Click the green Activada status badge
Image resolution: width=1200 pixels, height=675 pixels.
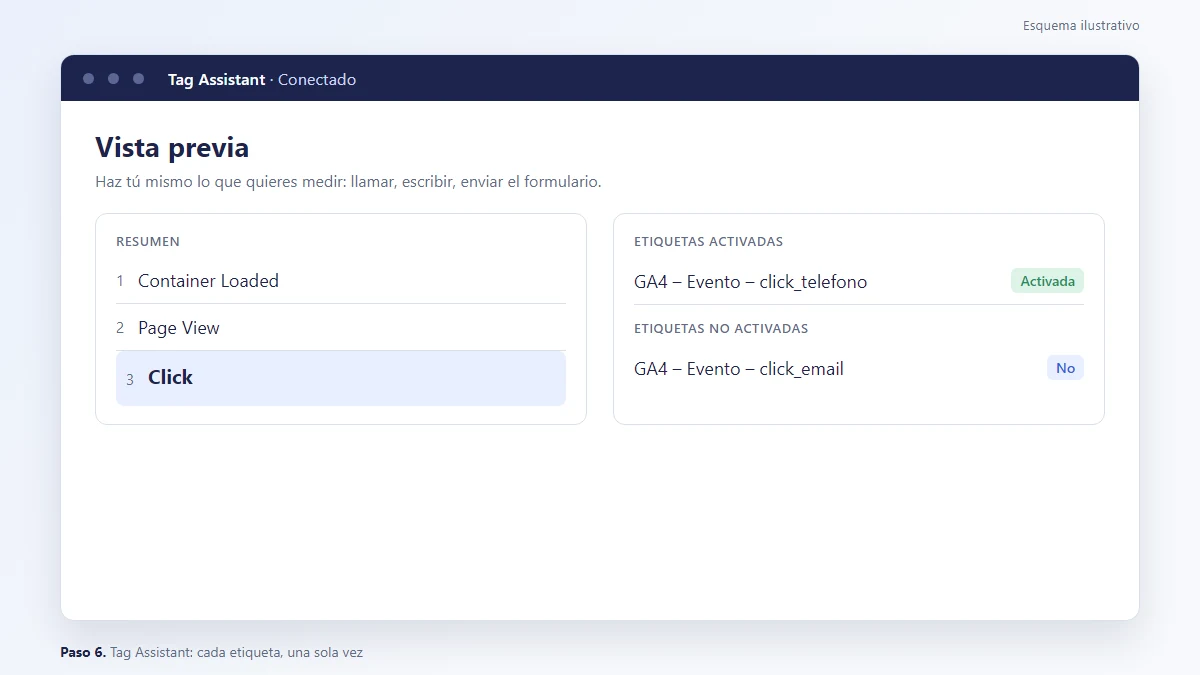1047,281
